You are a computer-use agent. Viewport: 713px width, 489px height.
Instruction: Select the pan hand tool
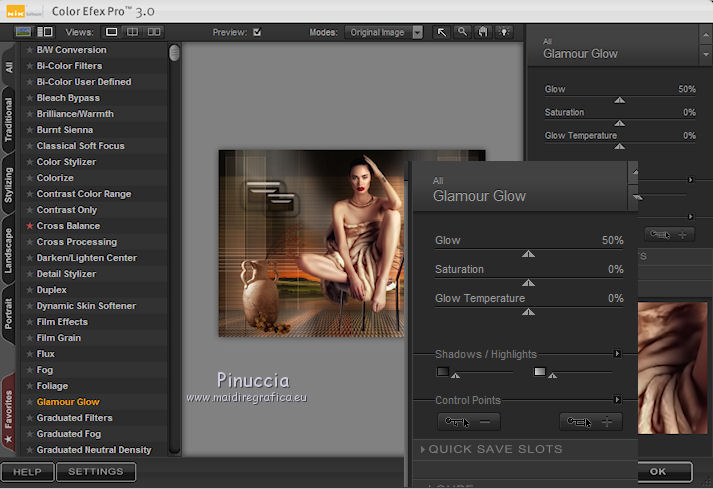pyautogui.click(x=482, y=32)
